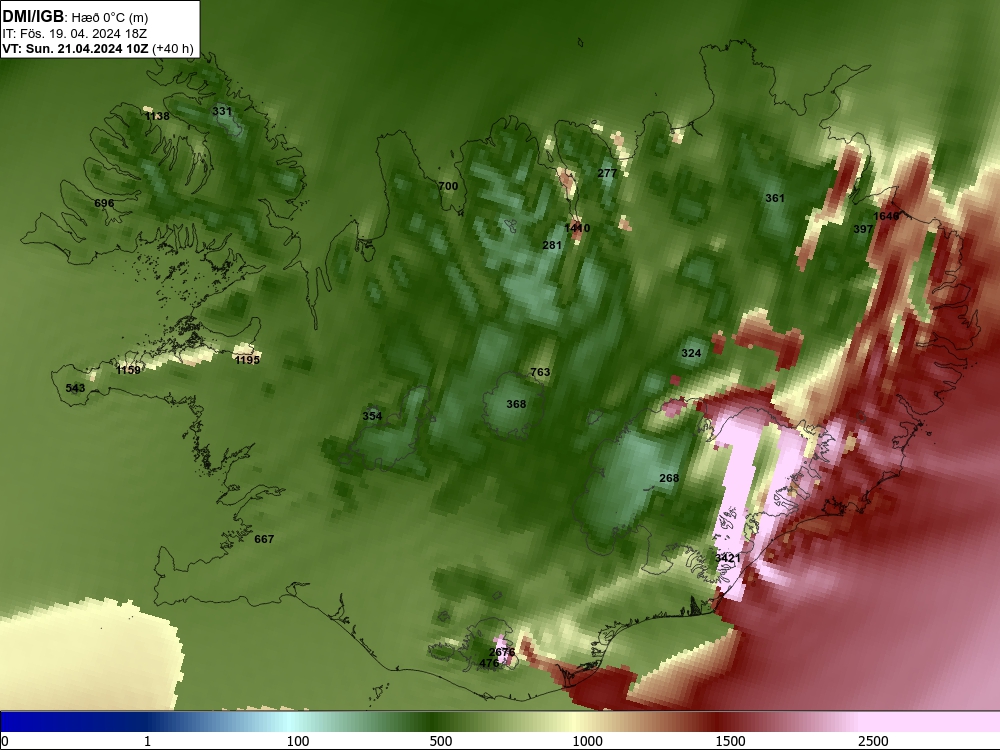This screenshot has width=1000, height=750.
Task: Click the legend tick label 100
Action: pyautogui.click(x=298, y=741)
